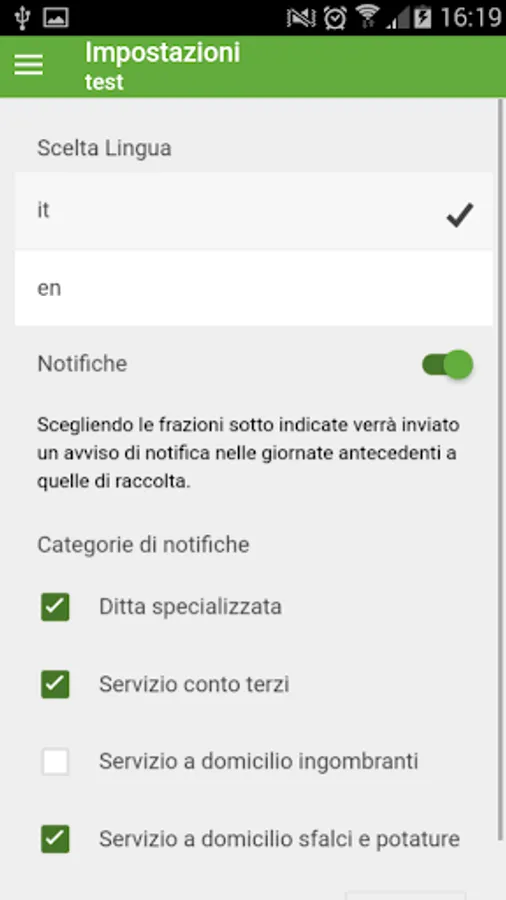Screen dimensions: 506x900
Task: Turn off the Notifiche switch
Action: 447,364
